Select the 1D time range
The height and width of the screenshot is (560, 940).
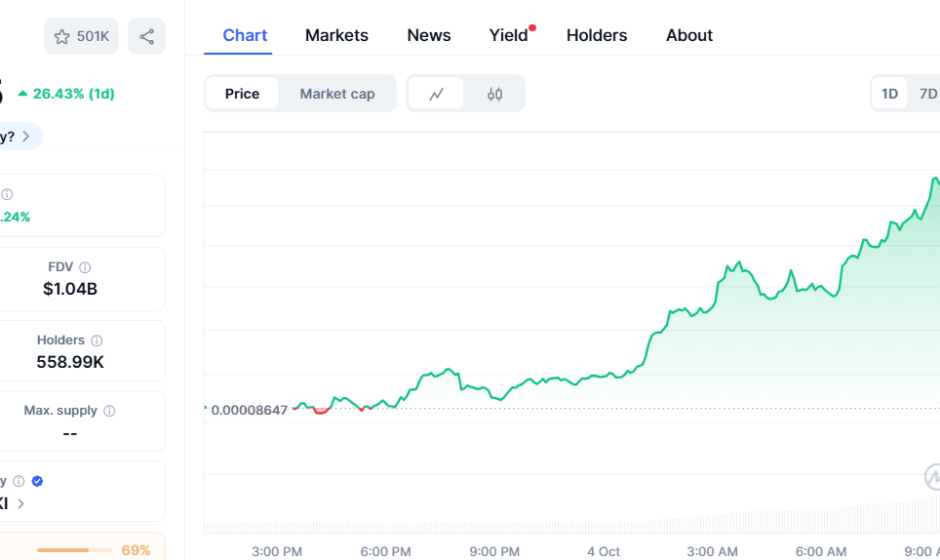tap(889, 94)
